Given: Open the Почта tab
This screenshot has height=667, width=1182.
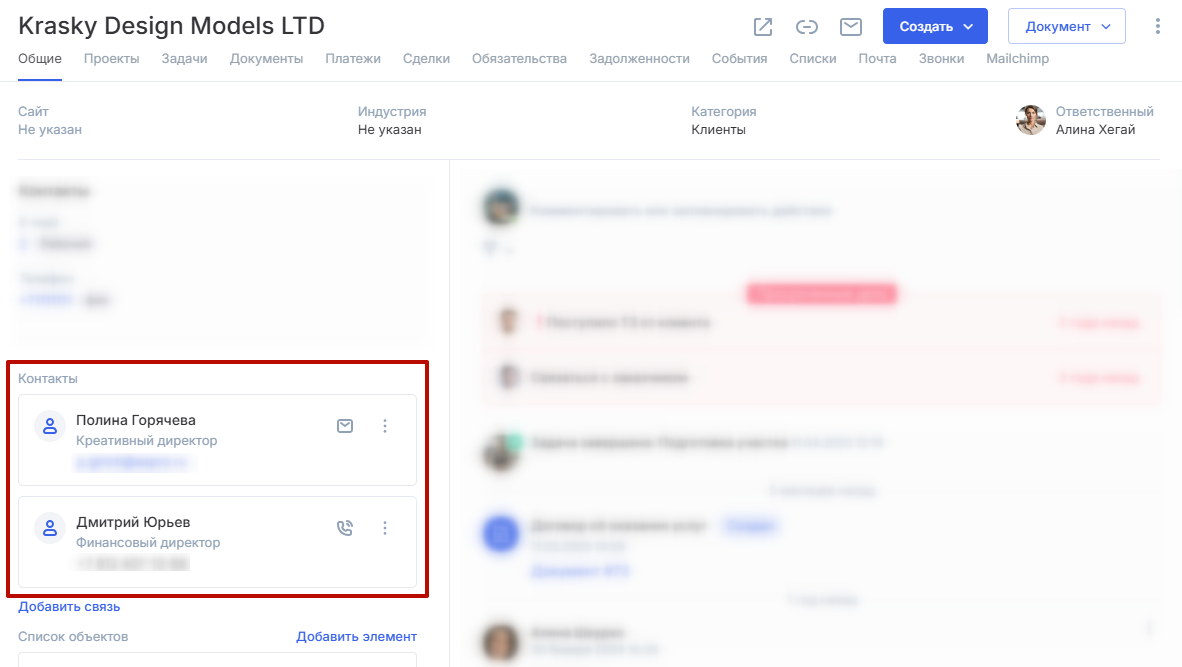Looking at the screenshot, I should [x=877, y=59].
